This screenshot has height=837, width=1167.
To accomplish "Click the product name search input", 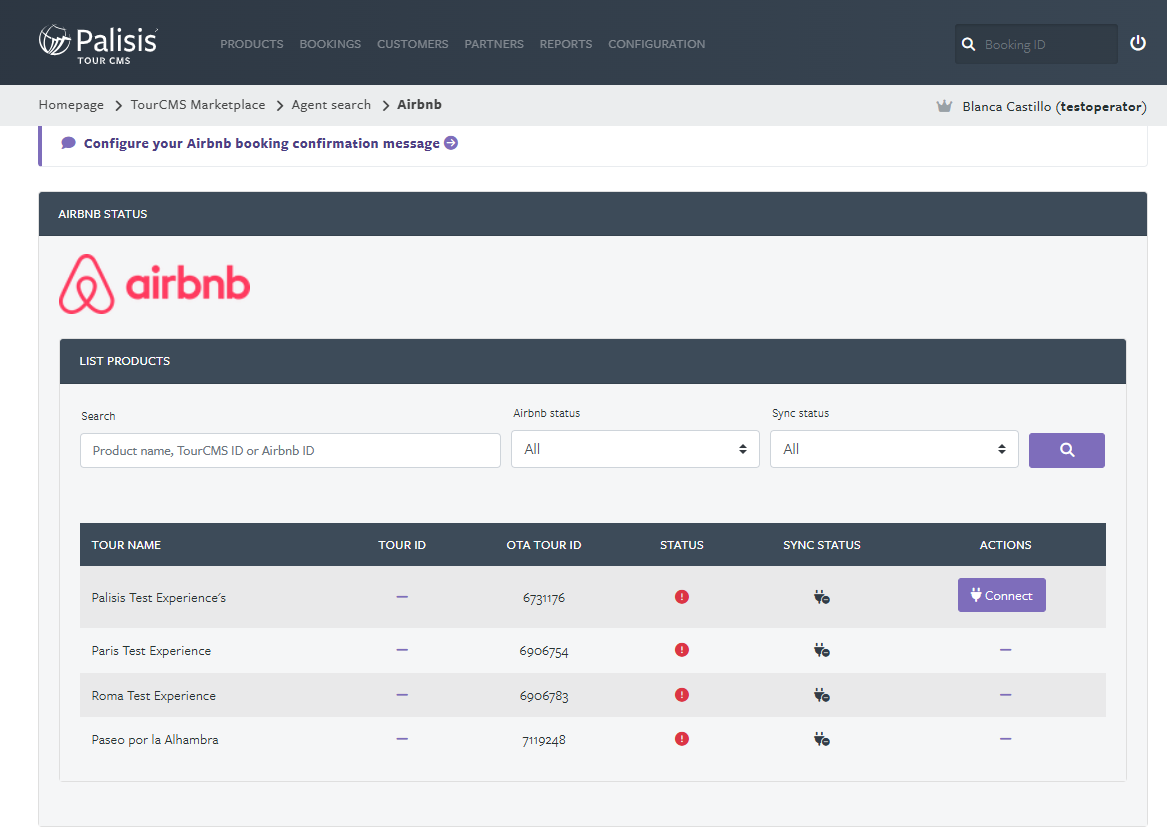I will pos(290,450).
